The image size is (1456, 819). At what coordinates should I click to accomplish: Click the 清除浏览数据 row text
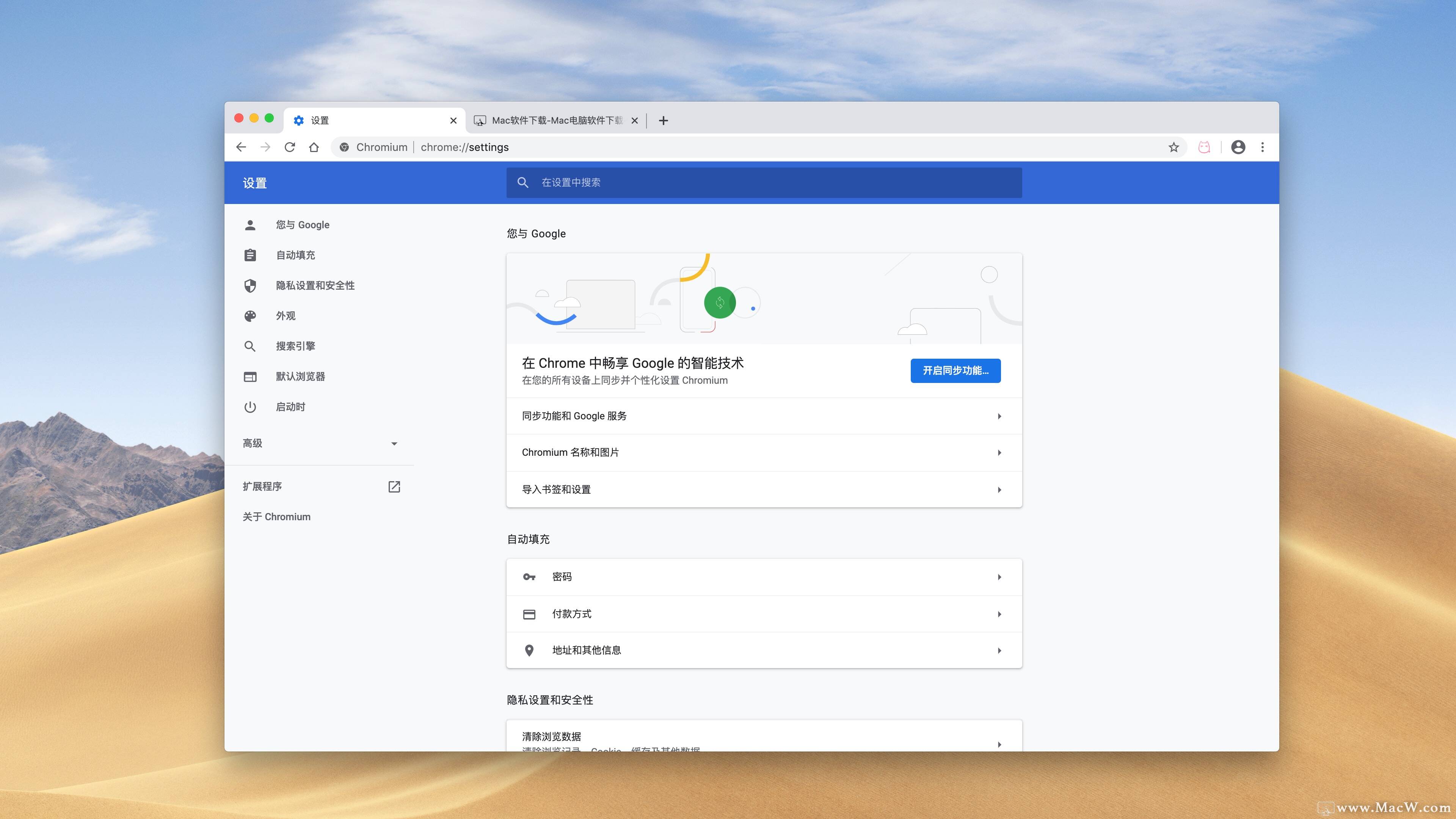click(x=552, y=736)
